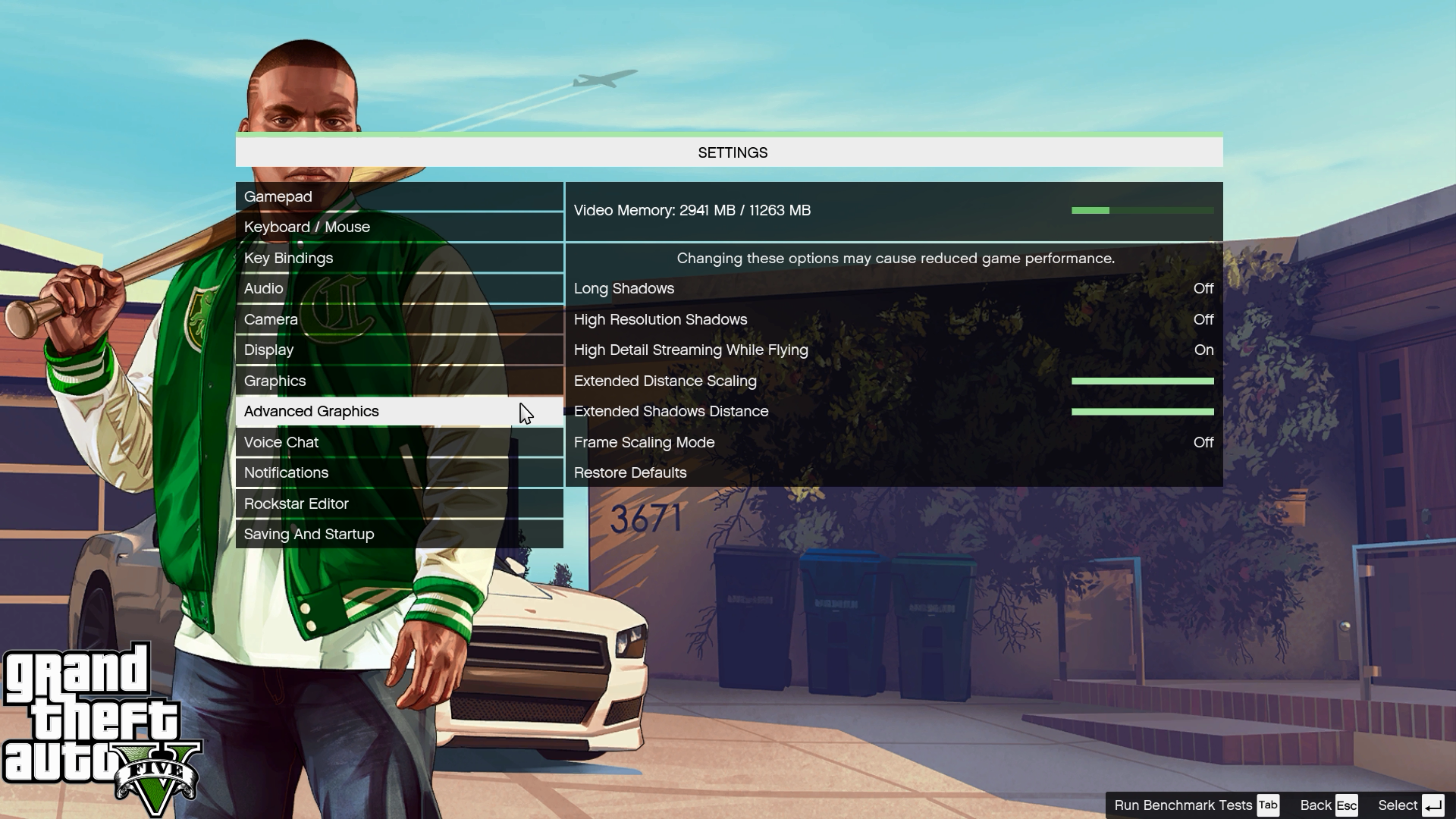Screen dimensions: 1456x819
Task: Toggle High Resolution Shadows off setting
Action: click(x=1203, y=318)
